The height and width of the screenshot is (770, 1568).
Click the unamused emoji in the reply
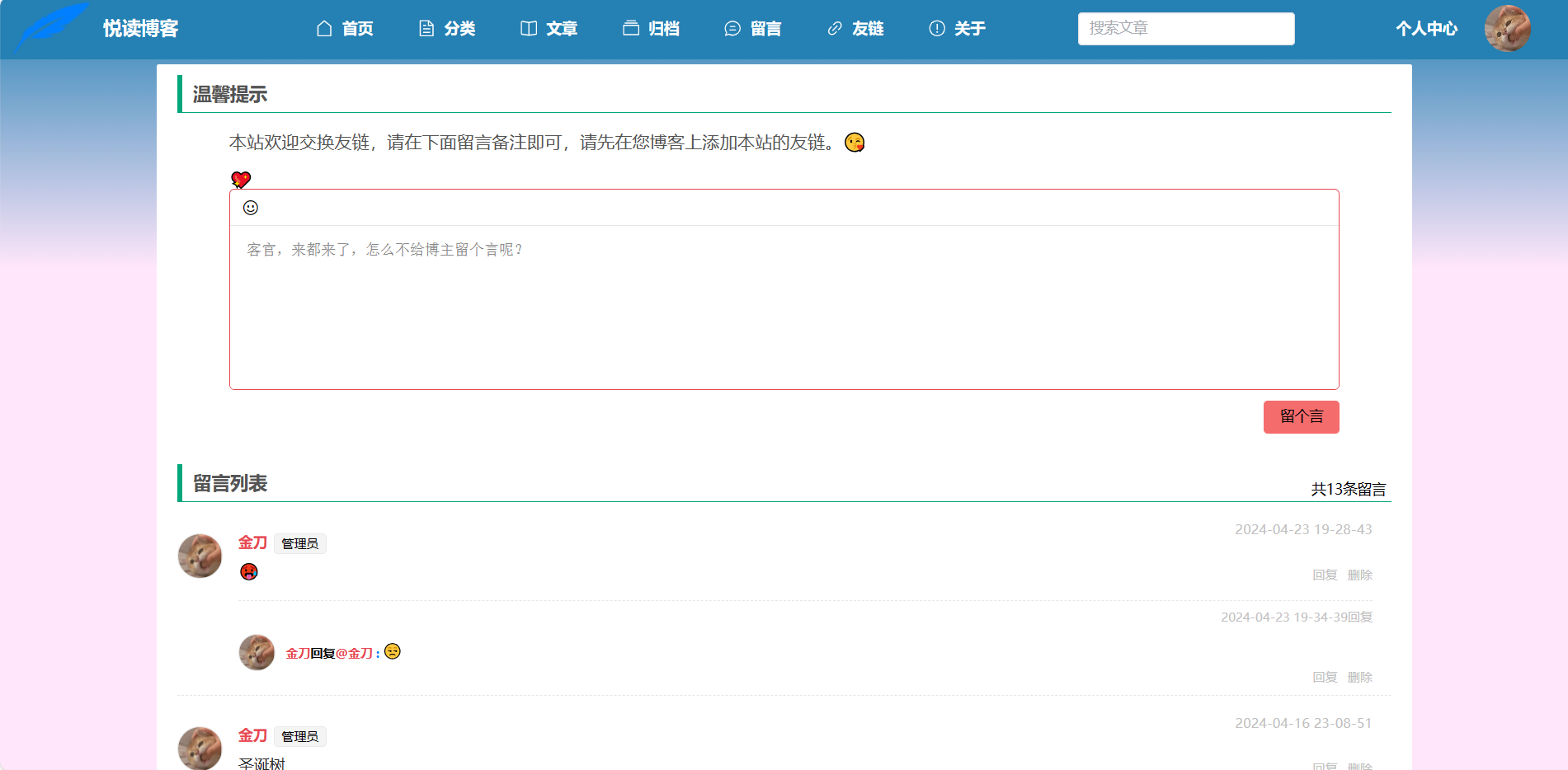pos(393,651)
